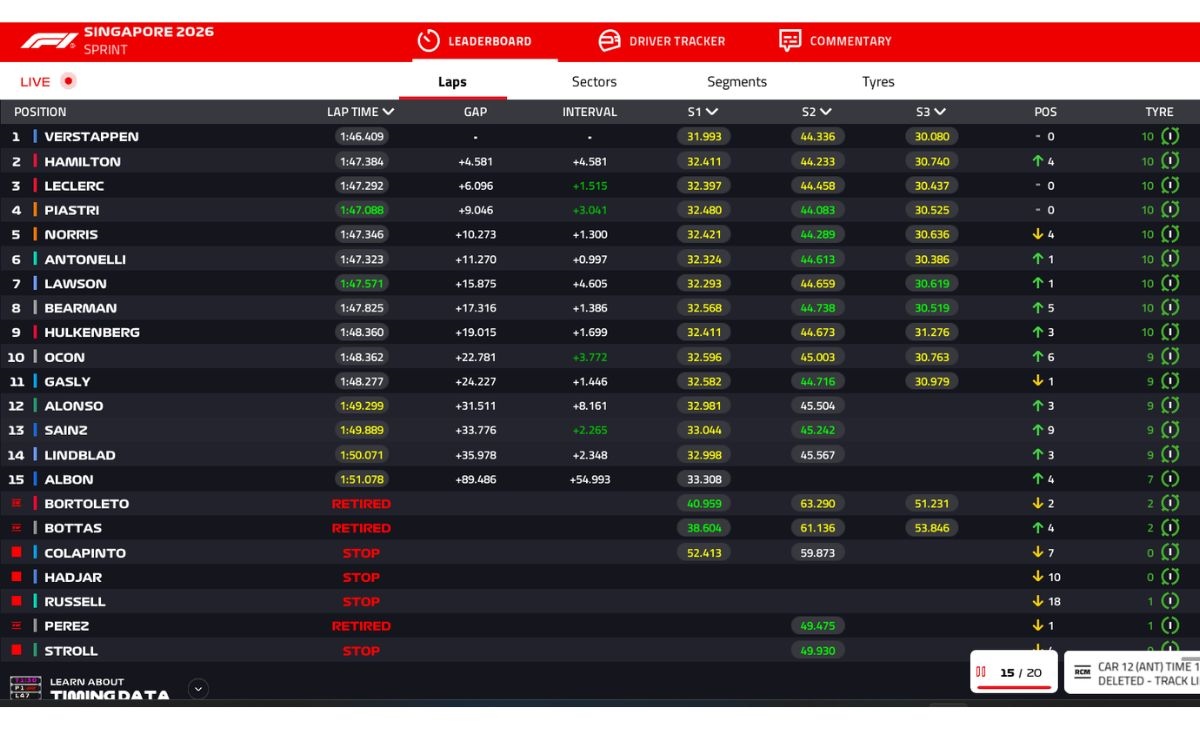Click Colapinto's red stop square icon

point(16,552)
